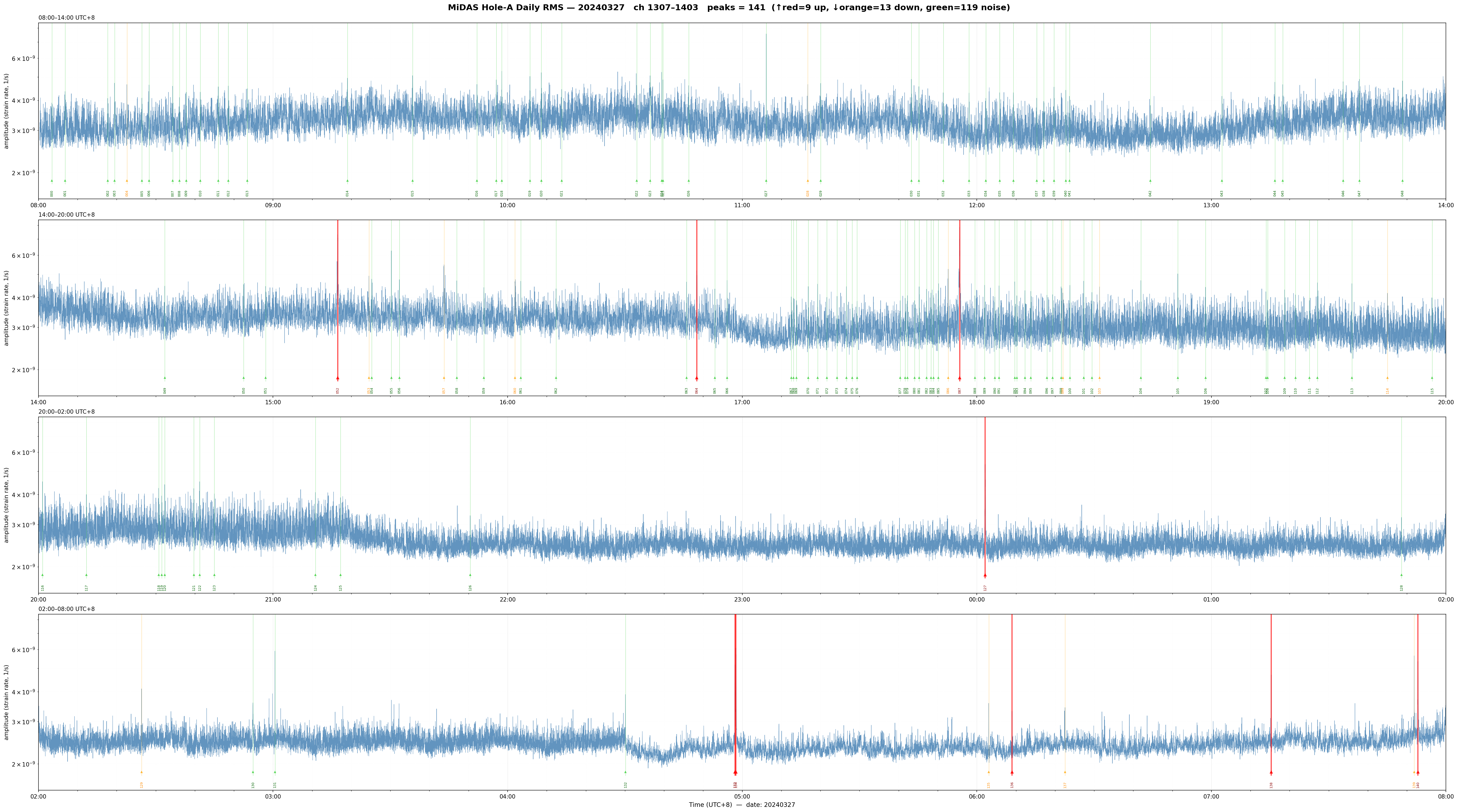The width and height of the screenshot is (1458, 812).
Task: Click the green noise marker labeled 104
Action: [1140, 378]
